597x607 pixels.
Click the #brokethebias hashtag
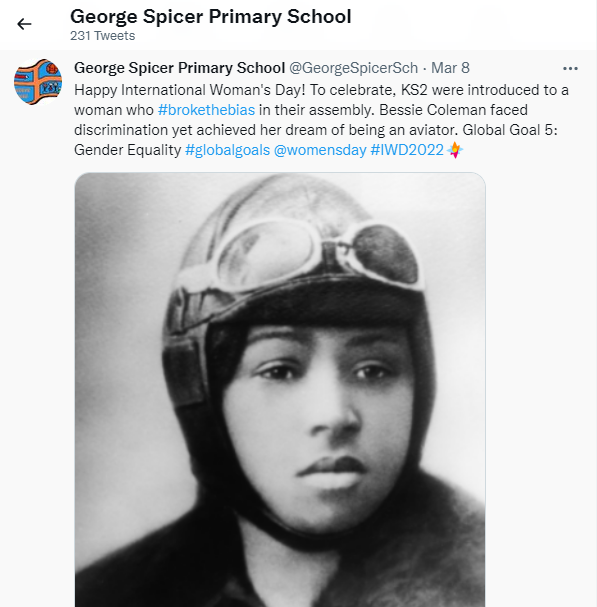click(x=206, y=110)
